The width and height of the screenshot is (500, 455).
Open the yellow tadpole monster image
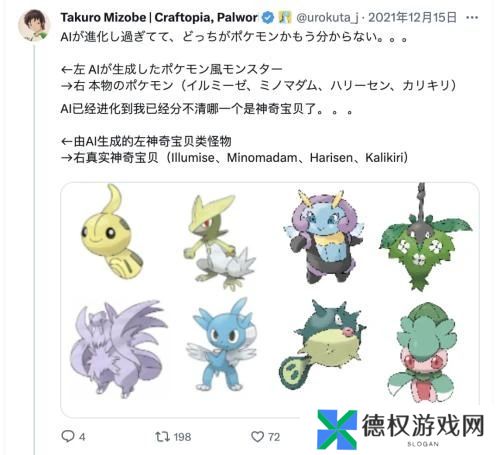tap(111, 232)
